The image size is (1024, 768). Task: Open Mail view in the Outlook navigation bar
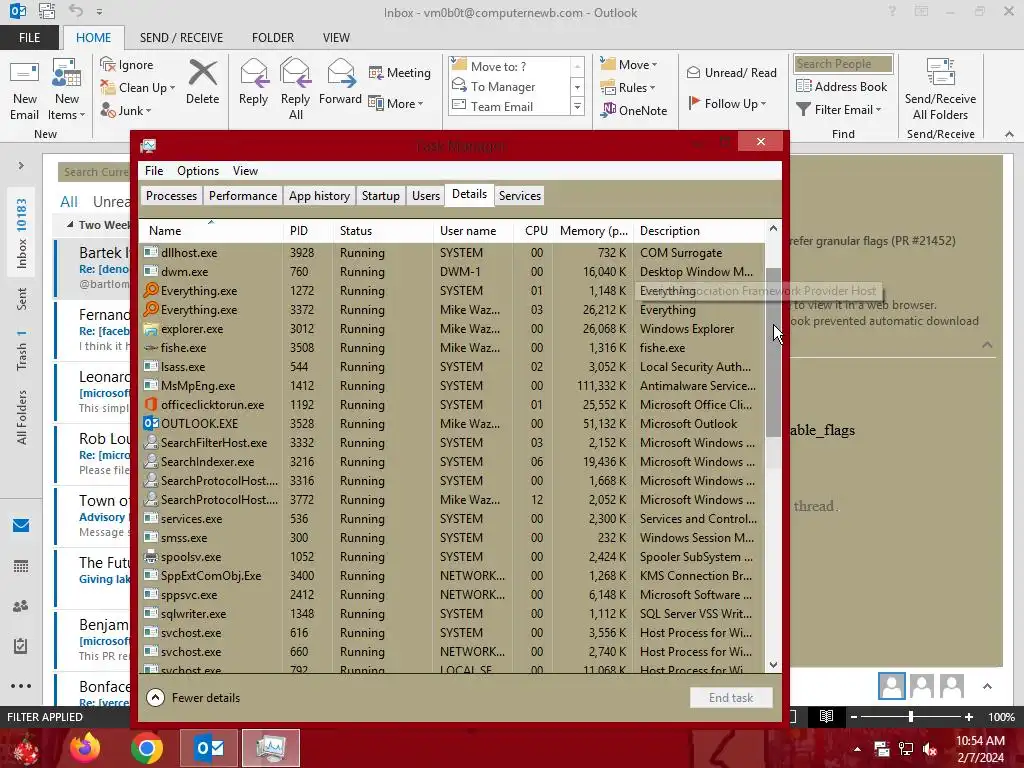tap(21, 526)
